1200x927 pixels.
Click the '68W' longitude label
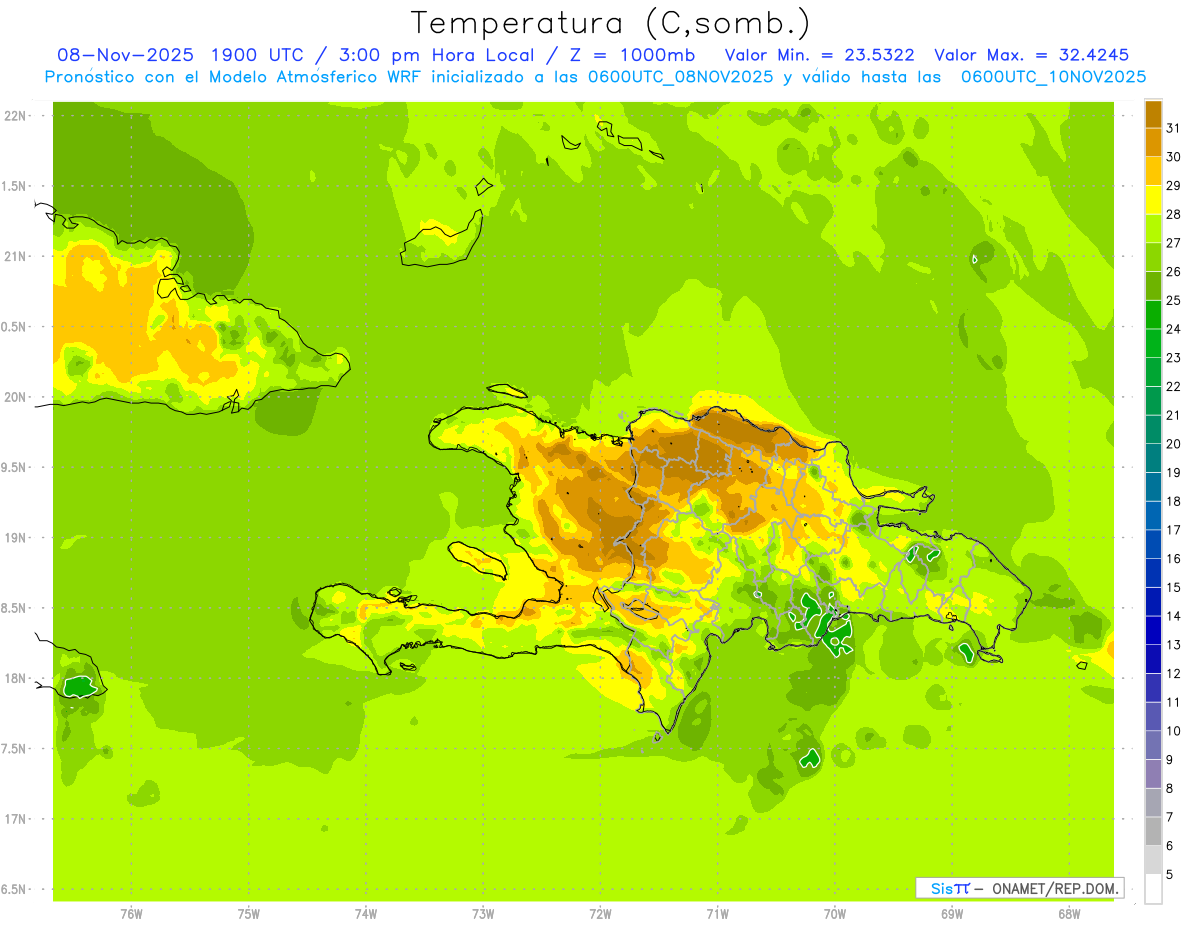coord(1068,914)
